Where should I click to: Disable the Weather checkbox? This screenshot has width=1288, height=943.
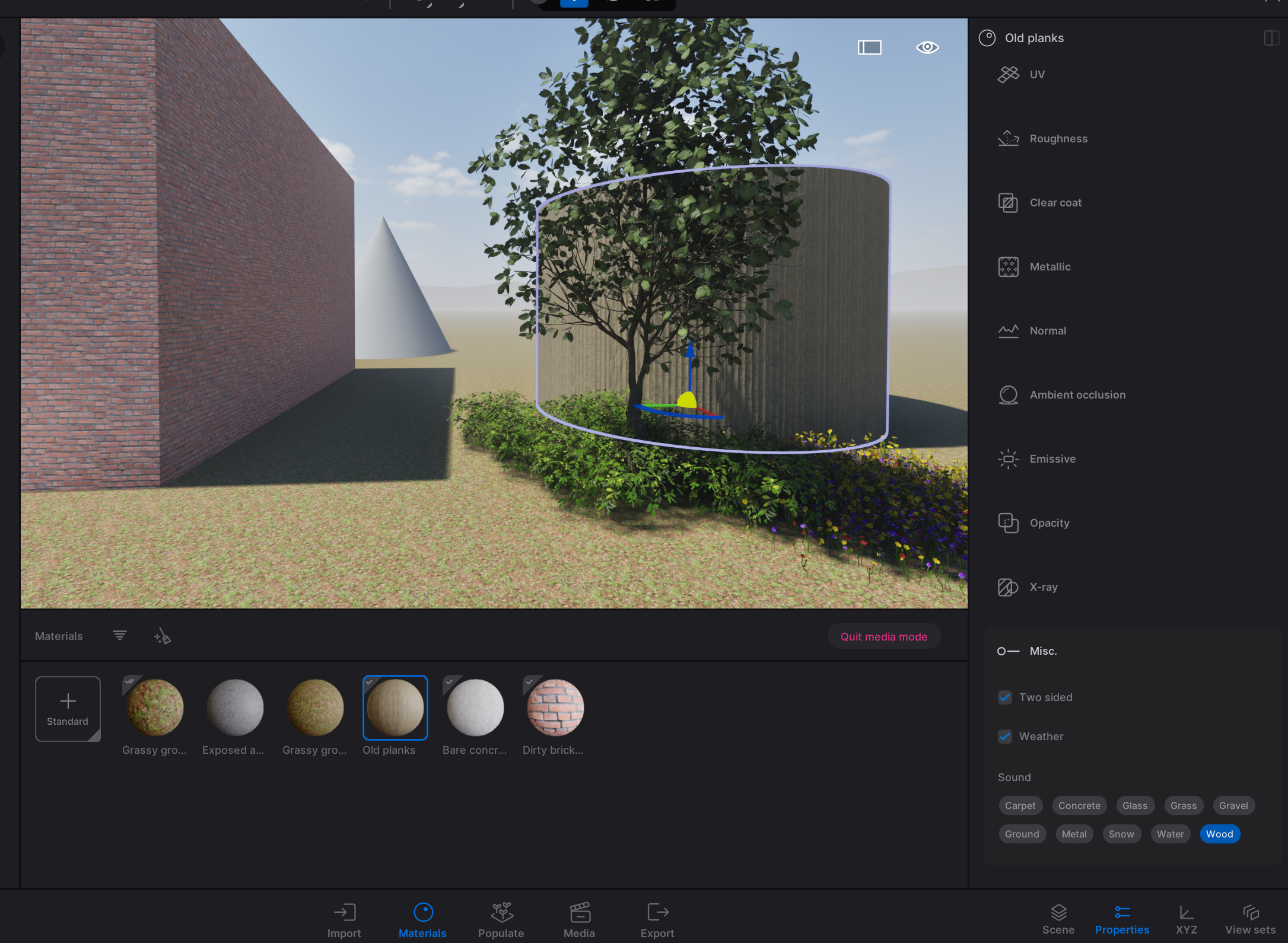[1004, 737]
